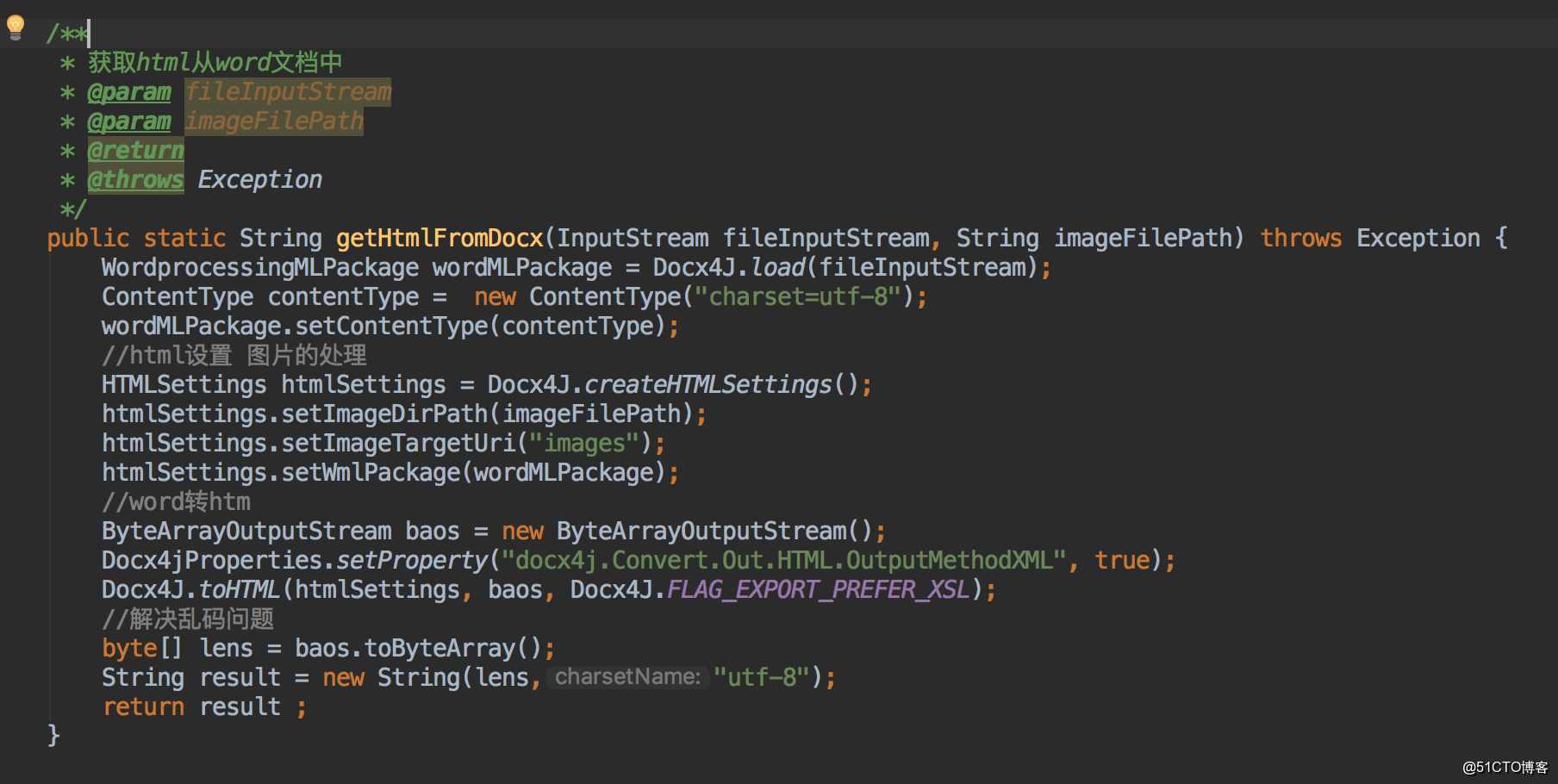The height and width of the screenshot is (784, 1558).
Task: Click the yellow lightbulb intention icon
Action: (x=16, y=28)
